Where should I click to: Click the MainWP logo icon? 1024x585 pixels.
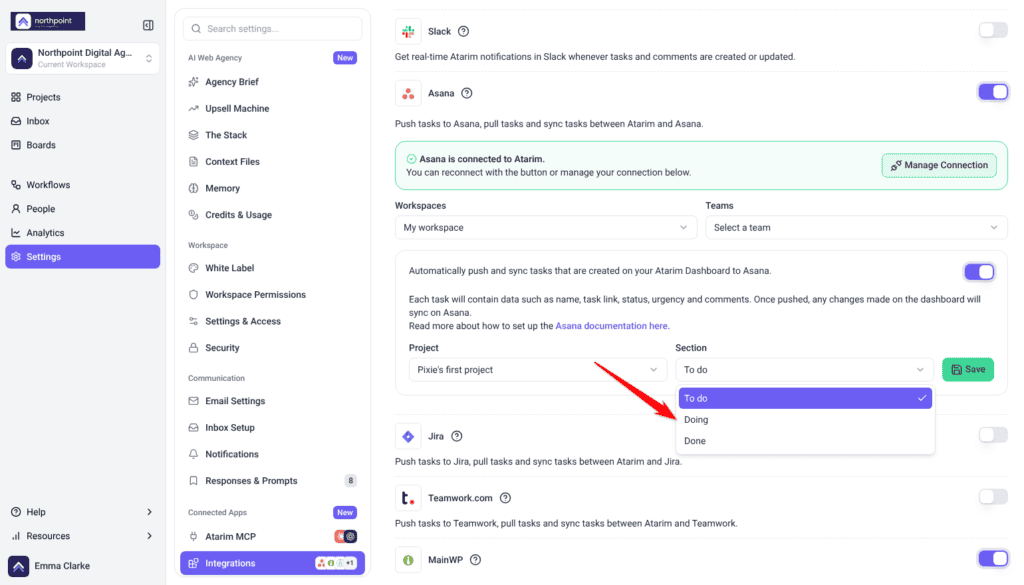(408, 560)
